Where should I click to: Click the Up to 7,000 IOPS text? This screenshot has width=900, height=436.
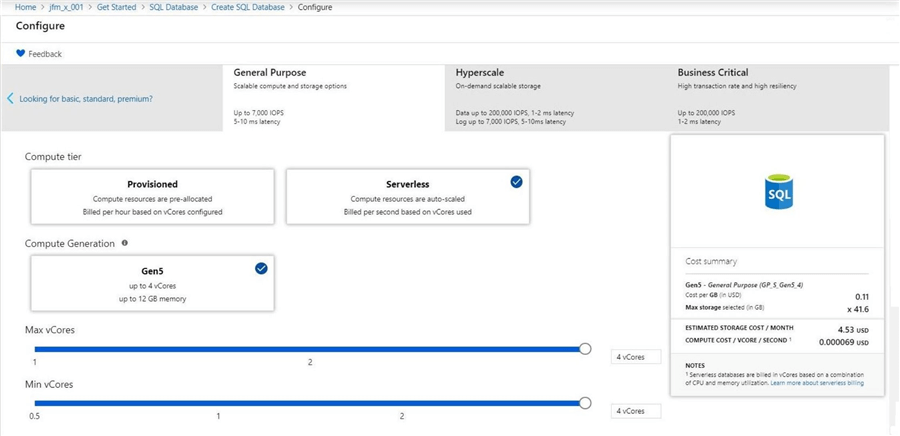257,113
